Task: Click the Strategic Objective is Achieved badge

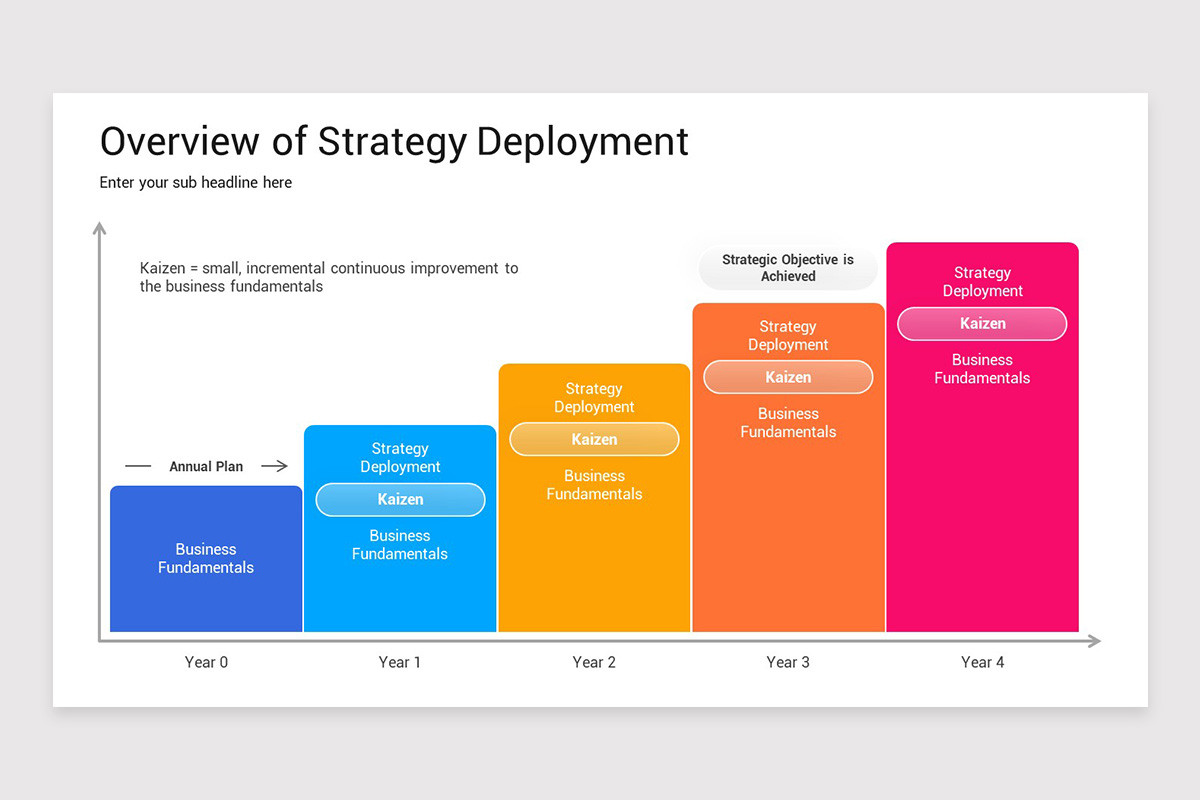Action: click(x=788, y=268)
